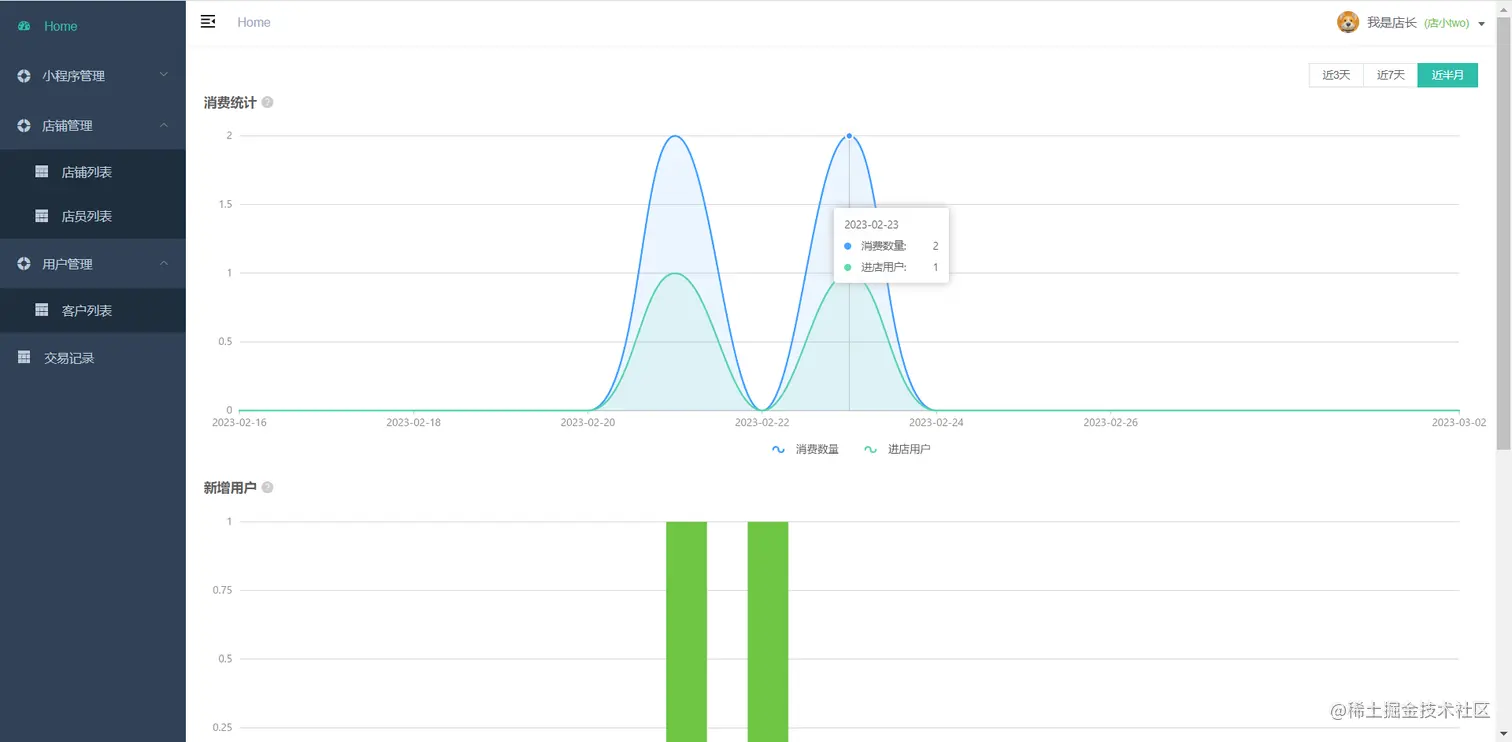The height and width of the screenshot is (742, 1512).
Task: Select the 近7天 range button
Action: (x=1390, y=75)
